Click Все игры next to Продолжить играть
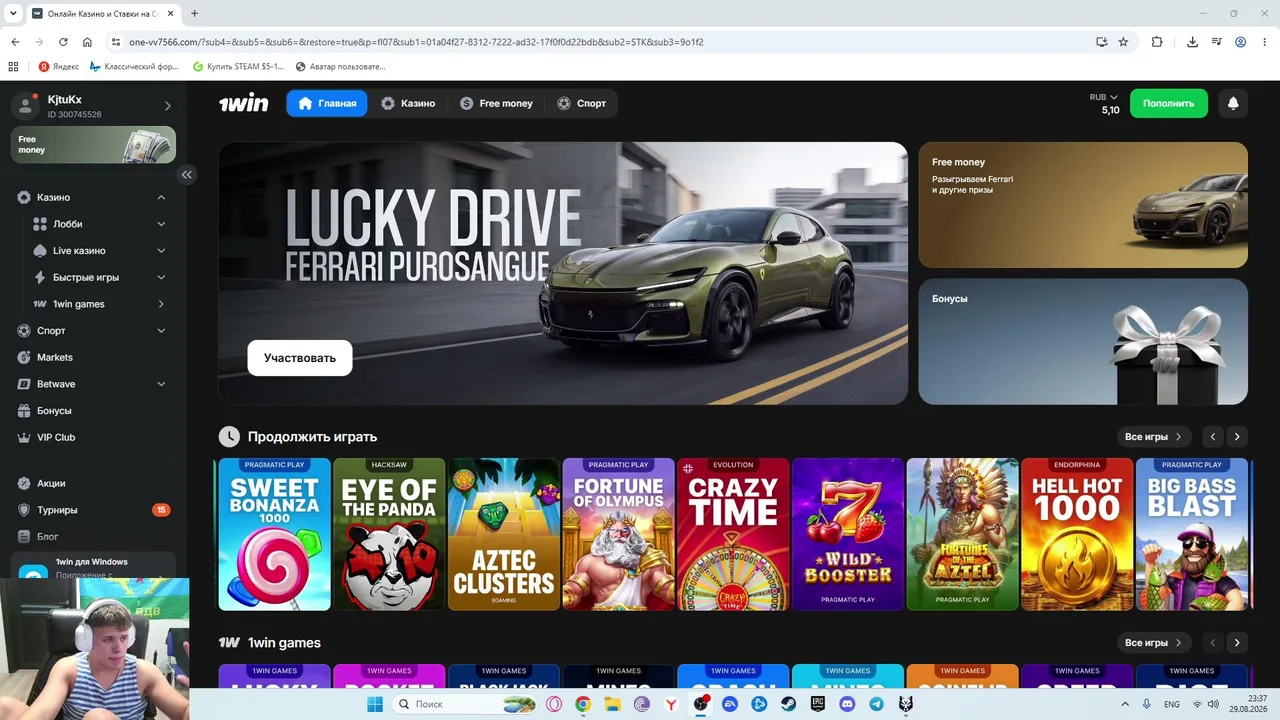This screenshot has width=1280, height=720. pos(1154,436)
